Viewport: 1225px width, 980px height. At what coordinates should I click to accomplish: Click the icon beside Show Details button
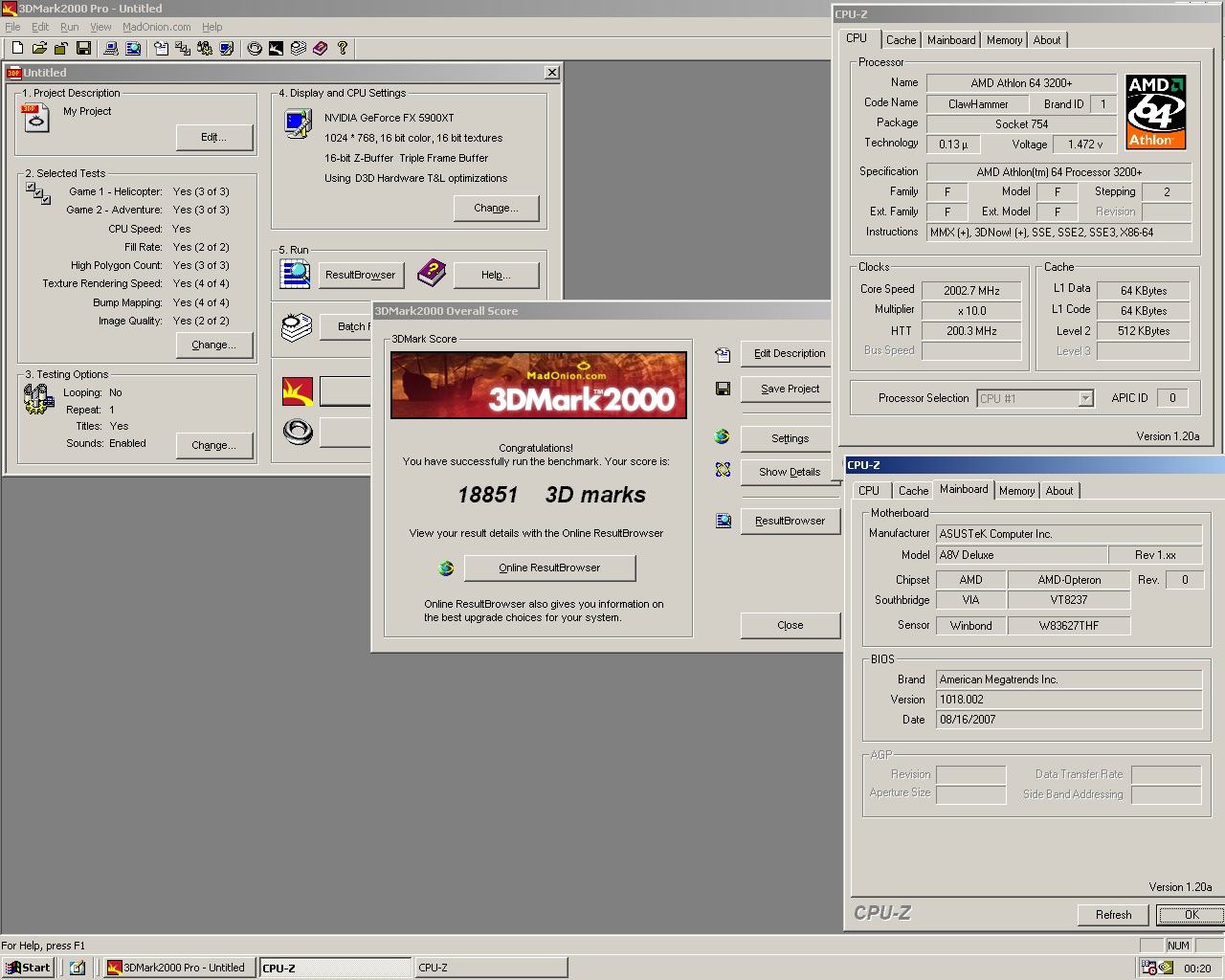pyautogui.click(x=723, y=470)
